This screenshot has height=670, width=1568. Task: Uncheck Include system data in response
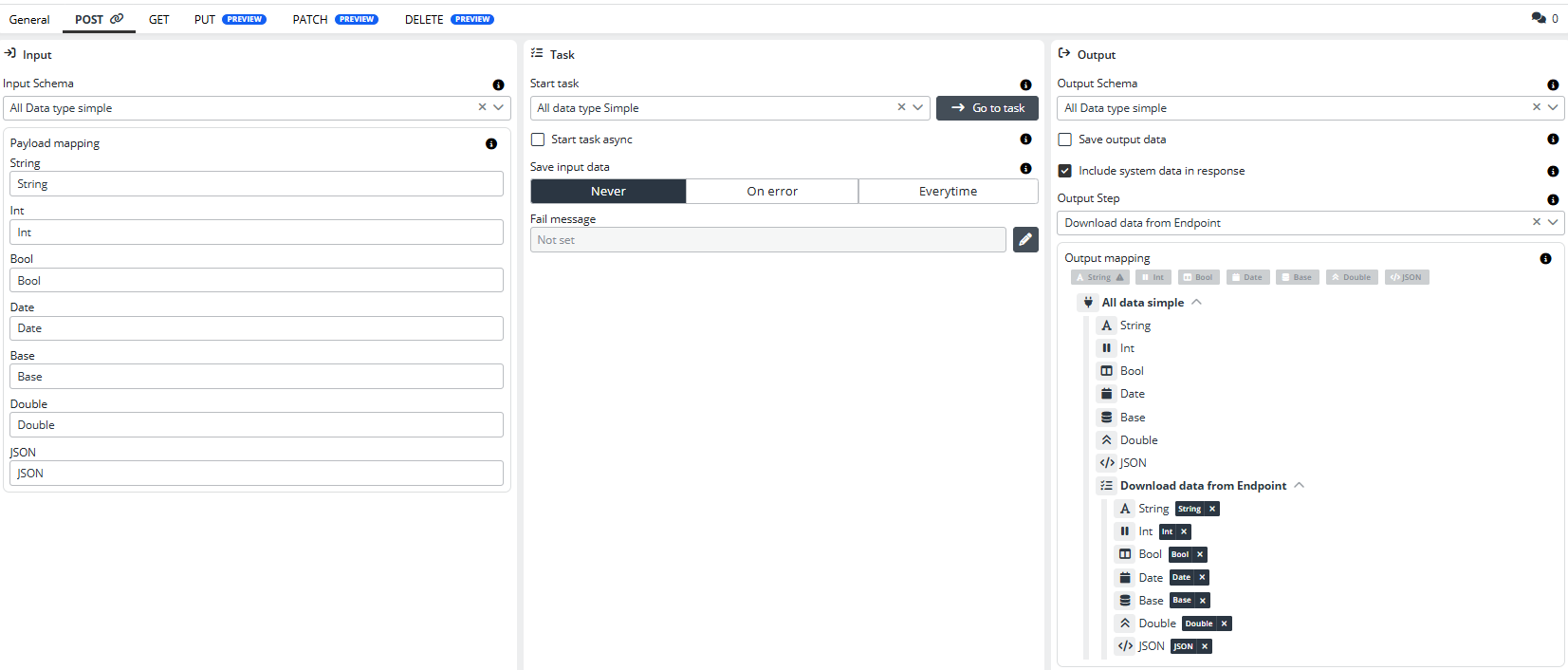(x=1065, y=171)
